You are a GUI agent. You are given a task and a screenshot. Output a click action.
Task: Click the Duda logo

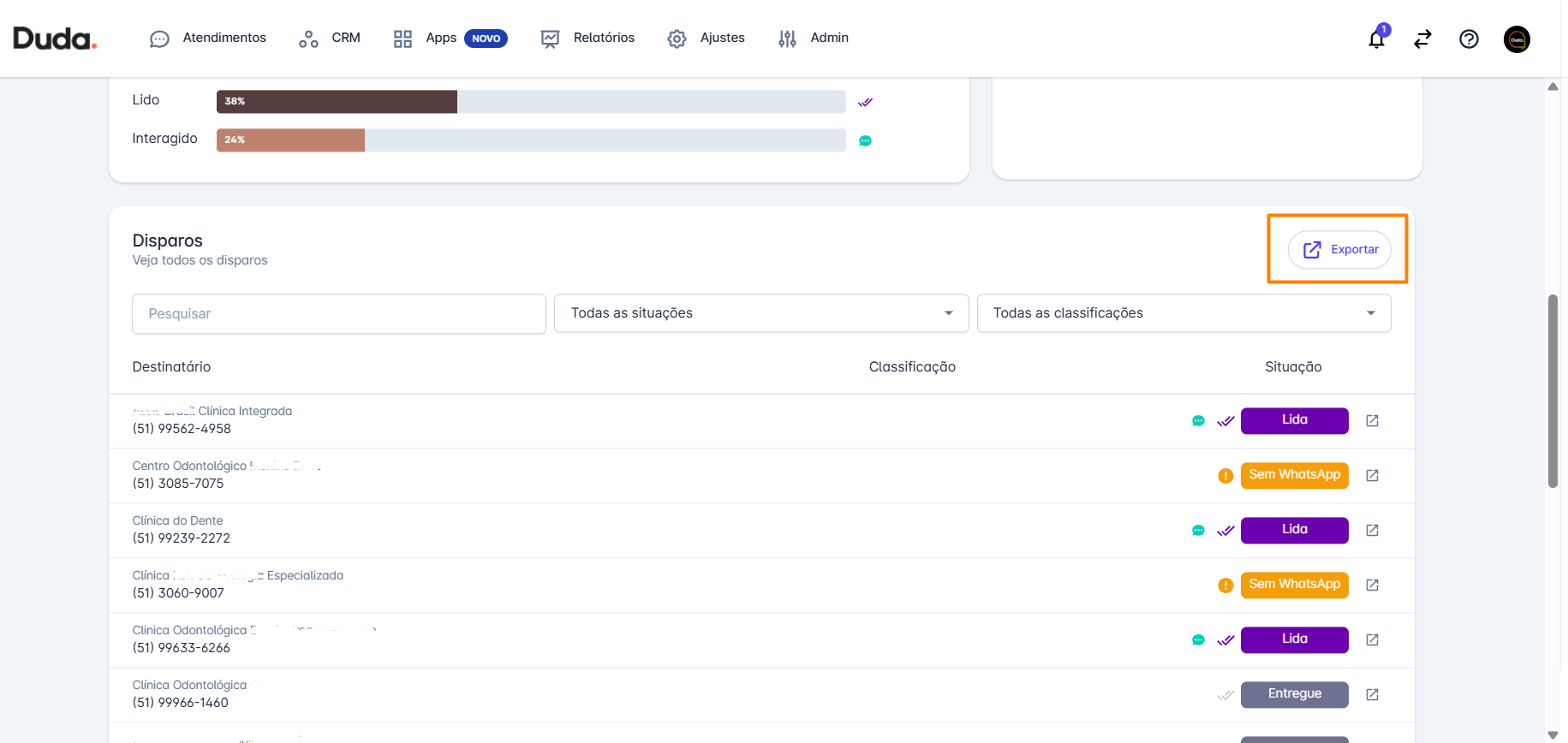55,39
